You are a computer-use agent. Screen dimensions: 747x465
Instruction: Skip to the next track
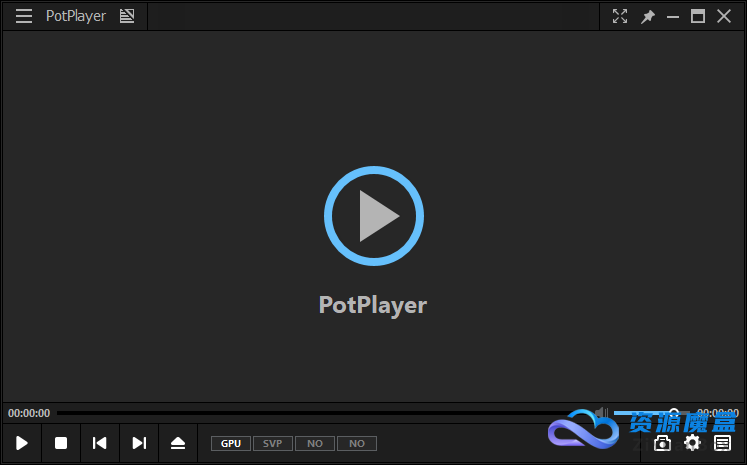pyautogui.click(x=139, y=443)
